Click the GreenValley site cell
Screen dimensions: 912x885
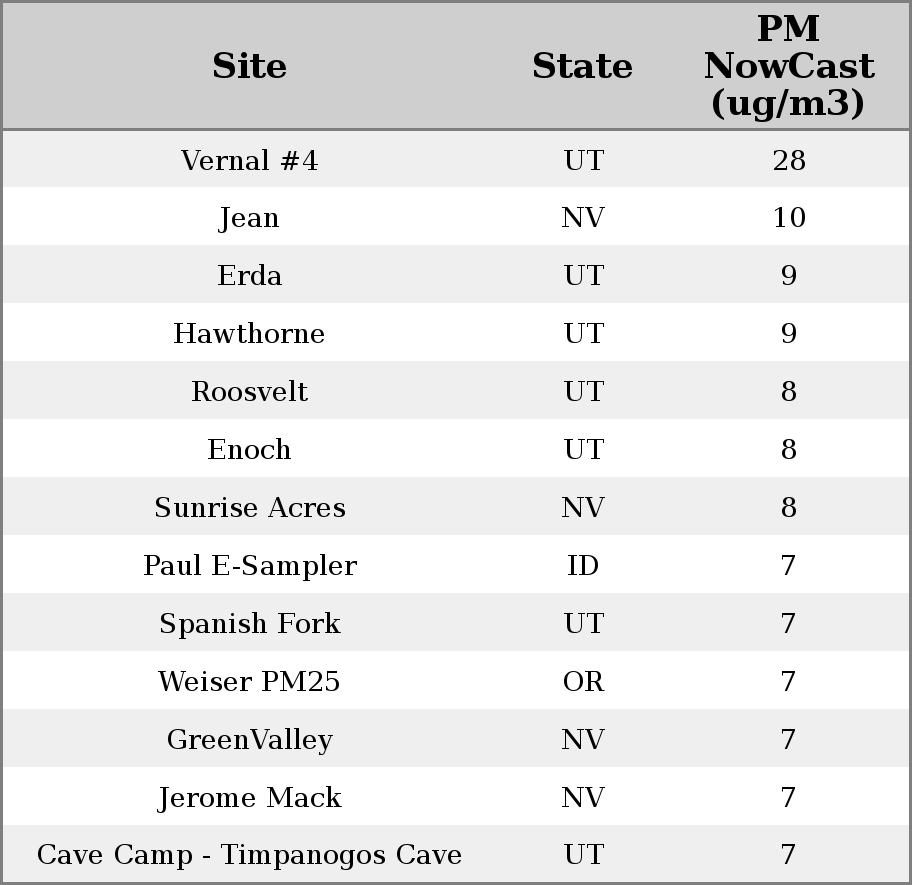coord(249,740)
